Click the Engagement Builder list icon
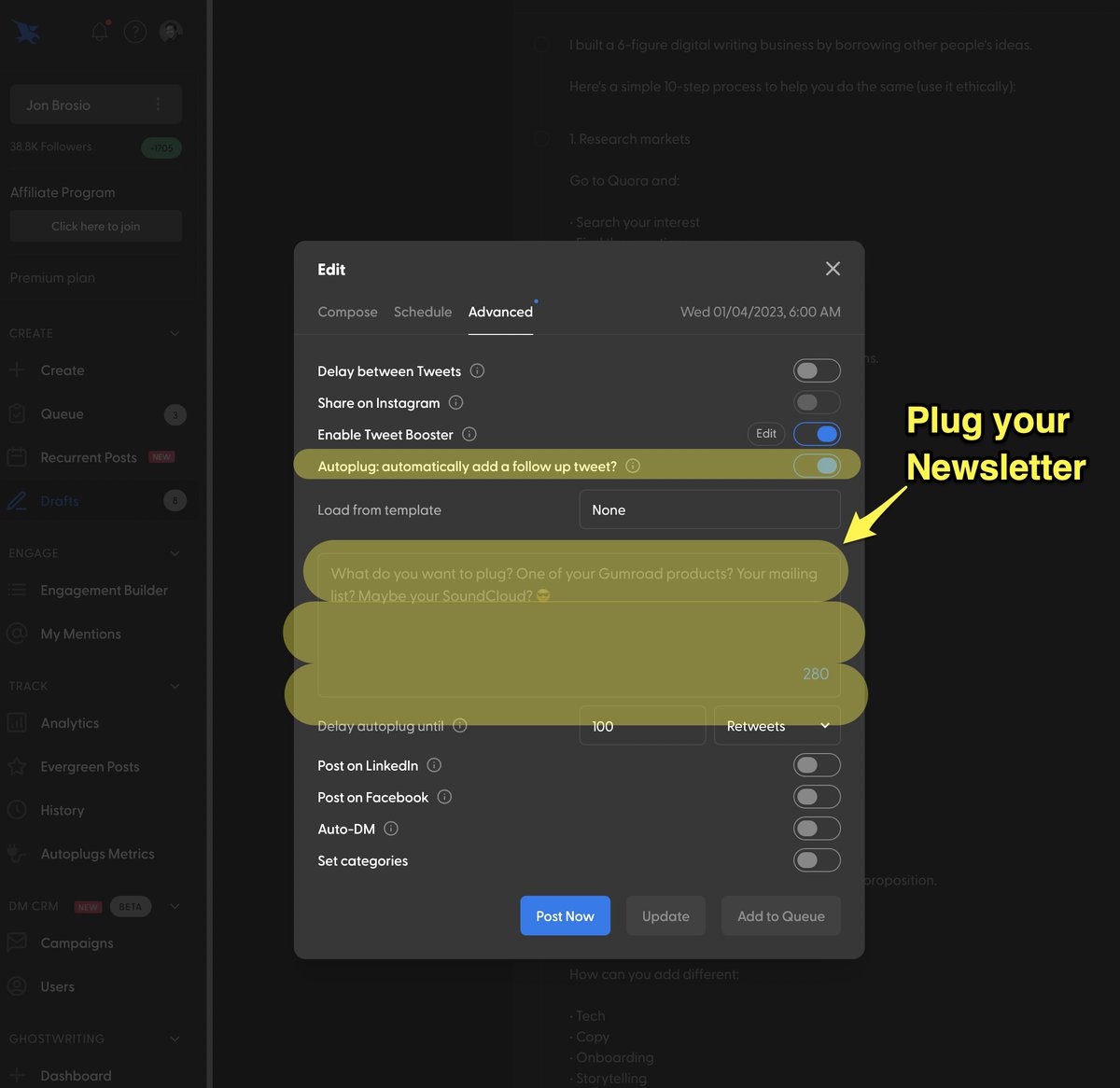The image size is (1120, 1088). (17, 590)
